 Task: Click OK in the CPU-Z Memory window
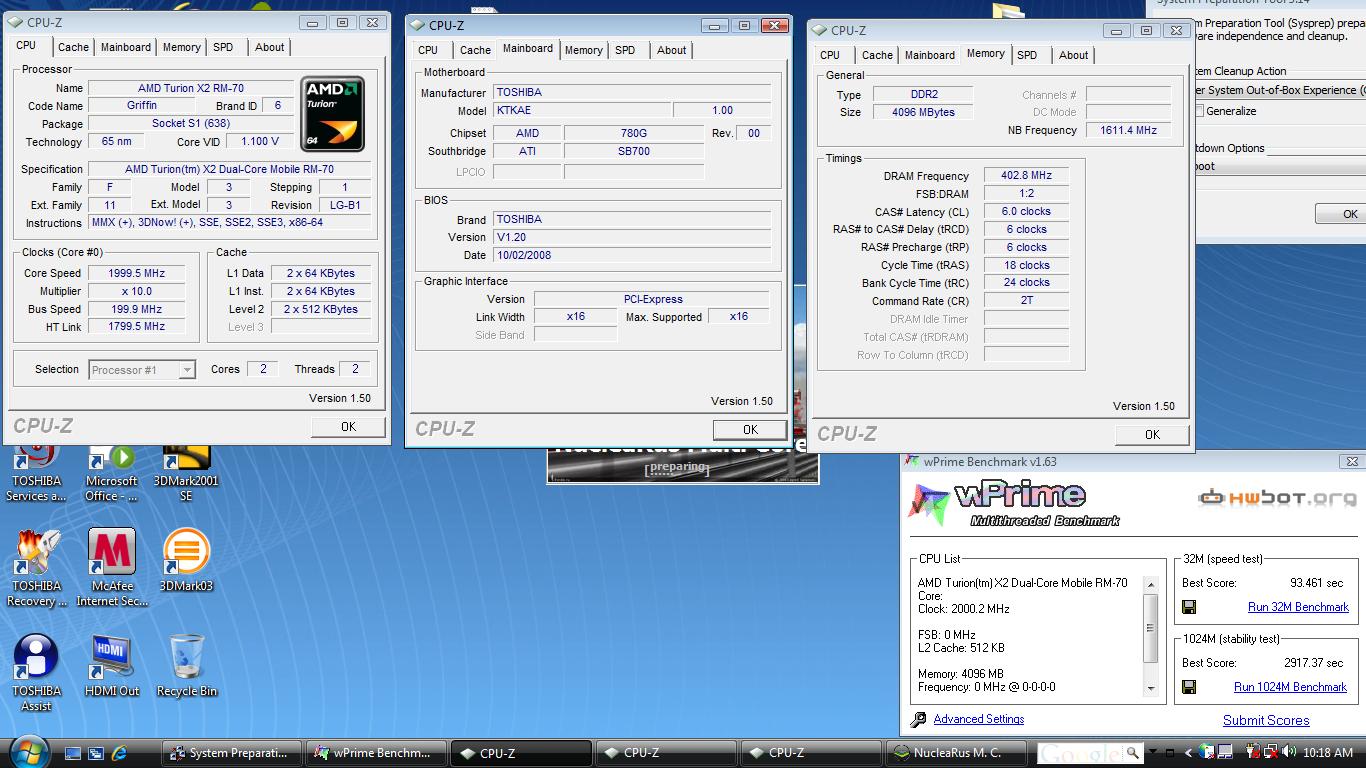1152,435
